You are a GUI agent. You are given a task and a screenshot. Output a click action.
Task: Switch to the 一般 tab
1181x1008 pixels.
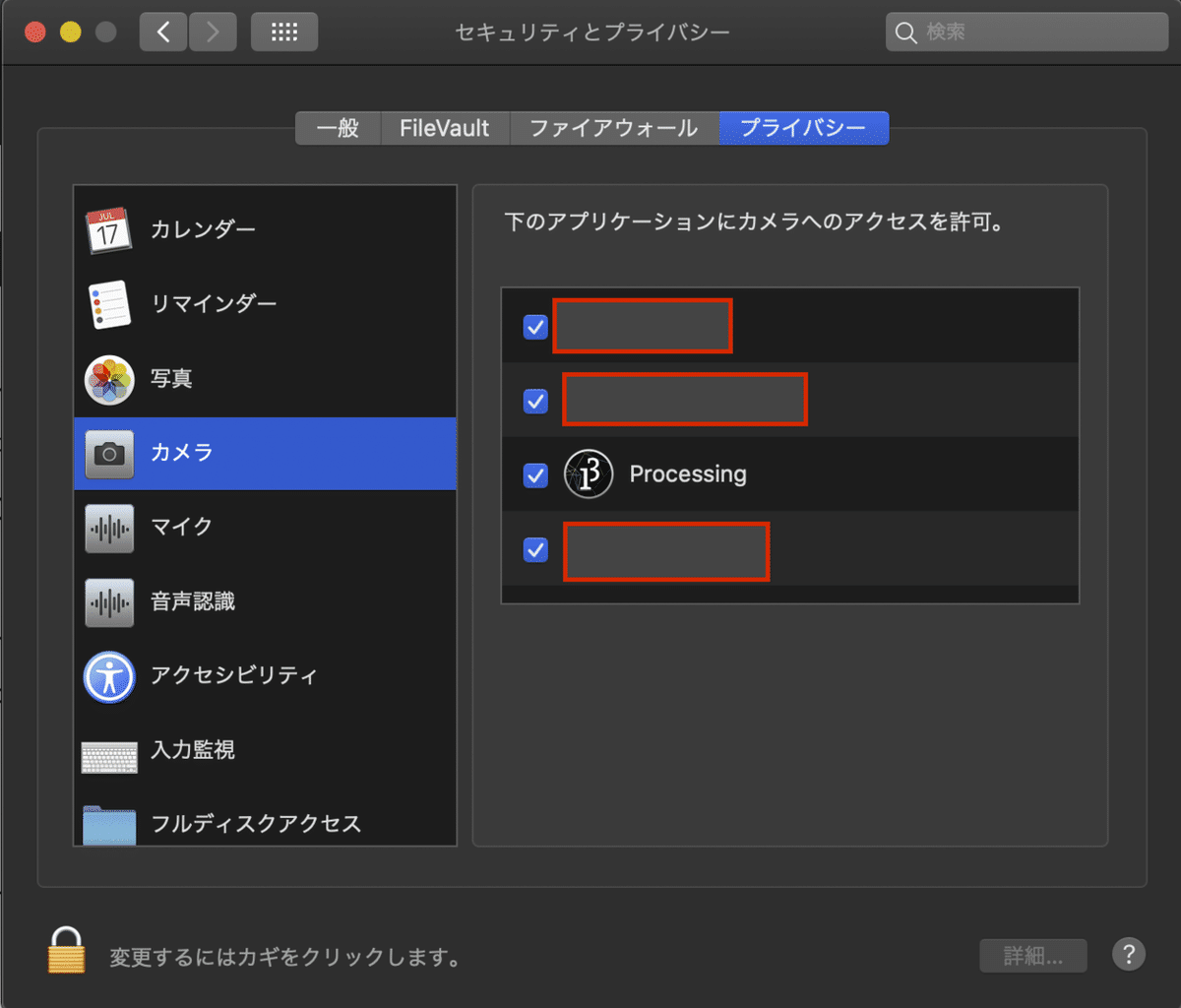(x=338, y=128)
